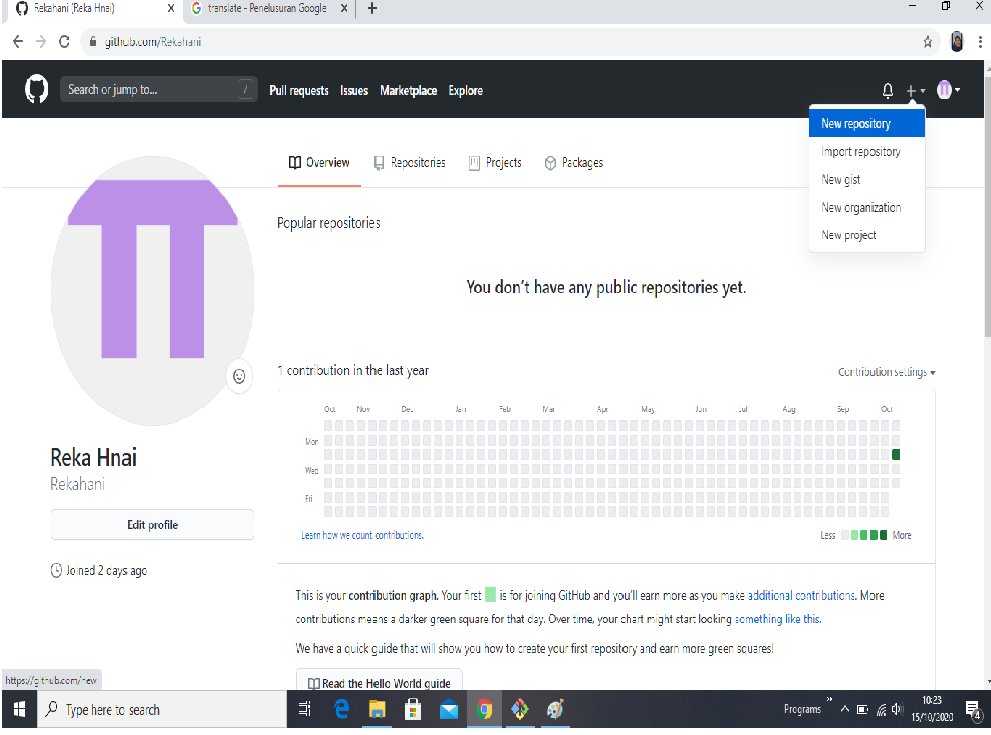Open the Action Center notifications icon
Screen dimensions: 991x735
tap(973, 710)
